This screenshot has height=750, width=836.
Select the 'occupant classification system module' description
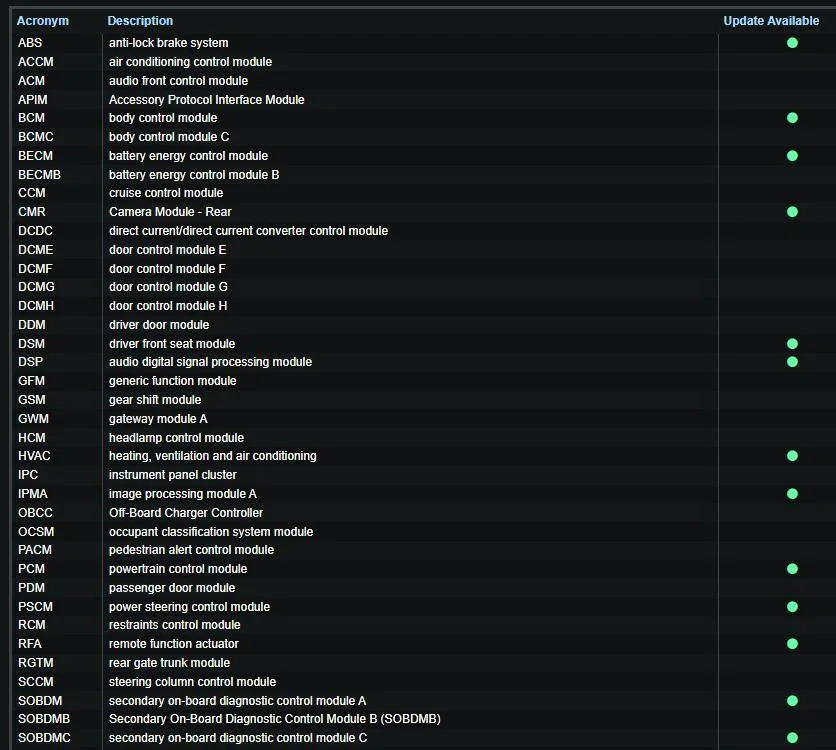(x=211, y=532)
